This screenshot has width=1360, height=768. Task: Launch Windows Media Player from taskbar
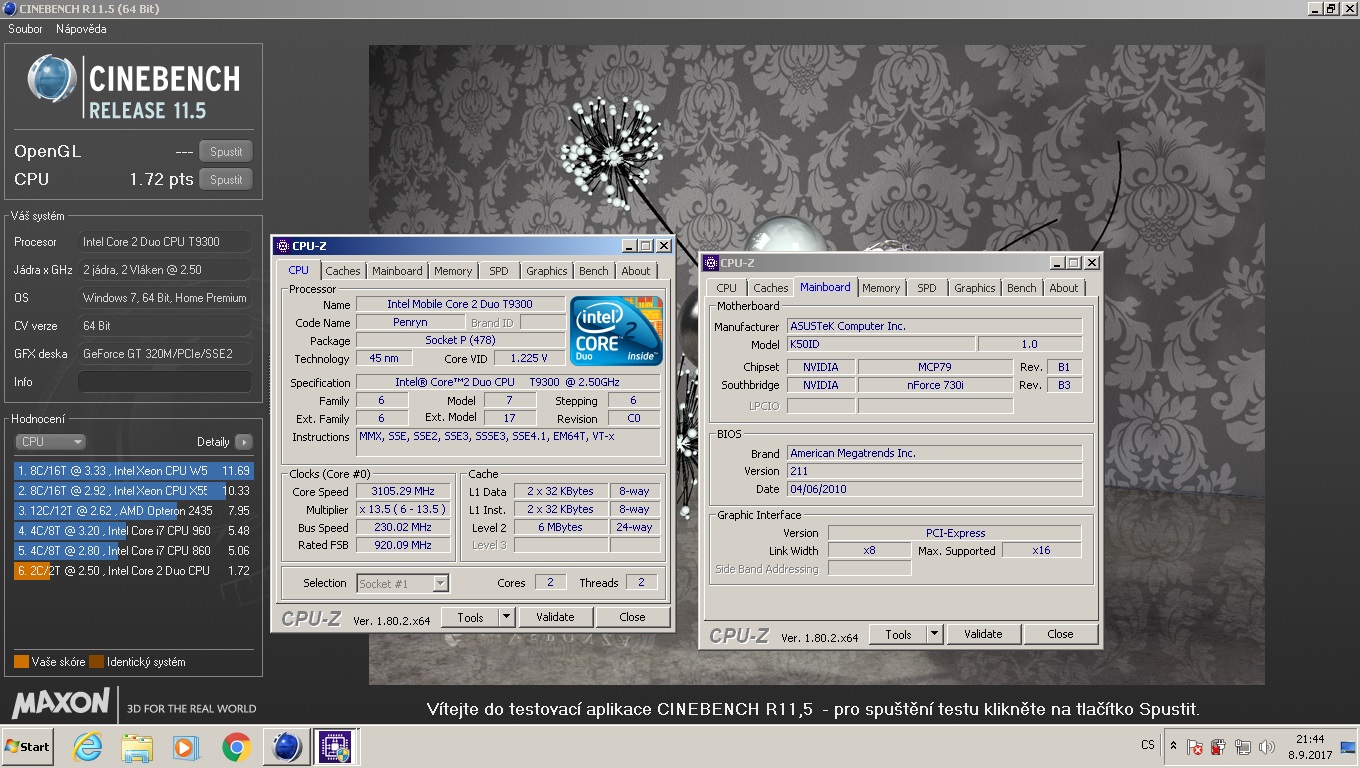point(186,747)
